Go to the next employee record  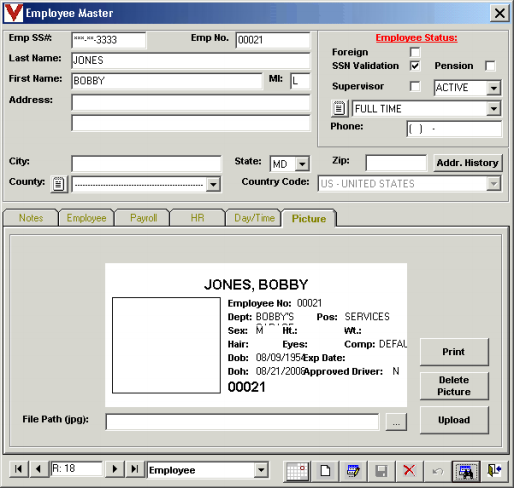(115, 469)
